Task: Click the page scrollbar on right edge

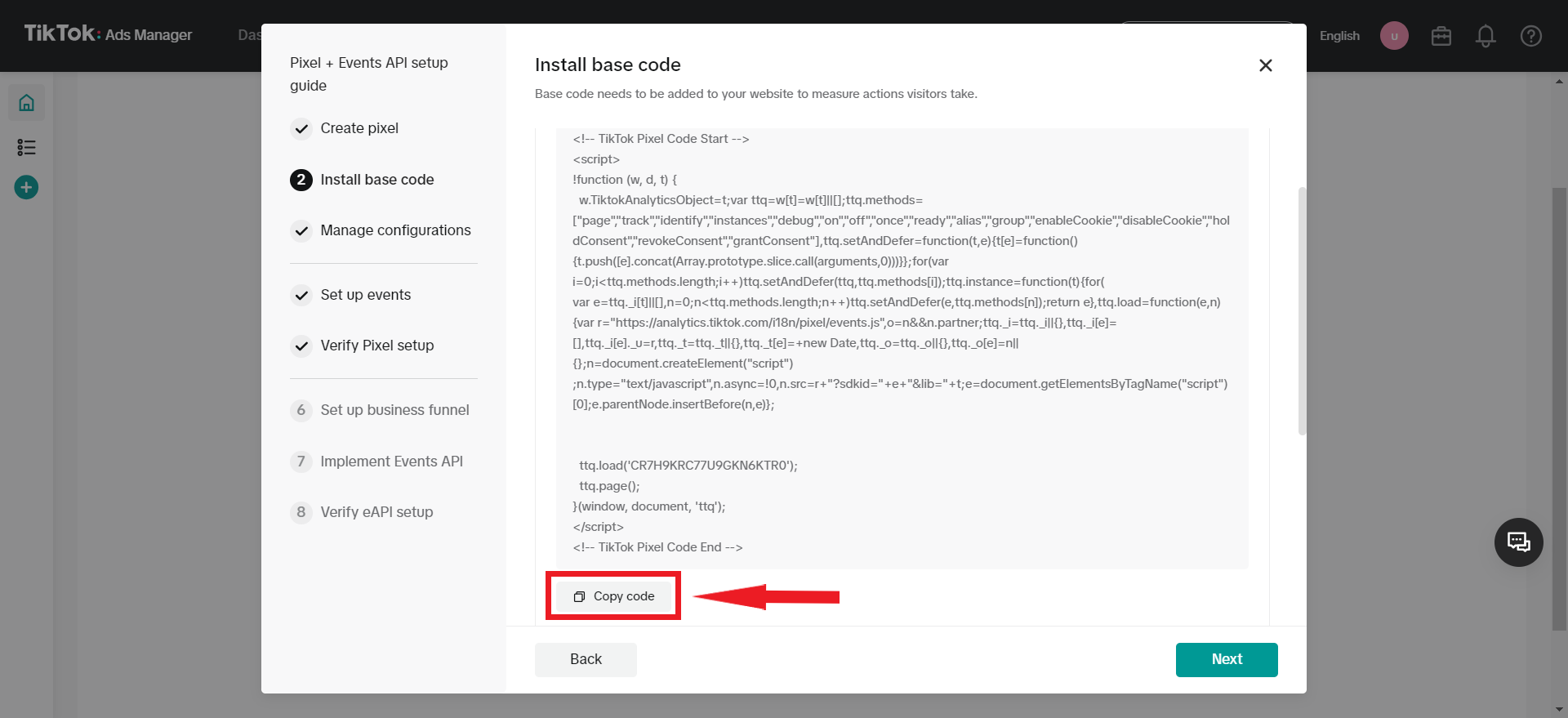Action: (x=1559, y=408)
